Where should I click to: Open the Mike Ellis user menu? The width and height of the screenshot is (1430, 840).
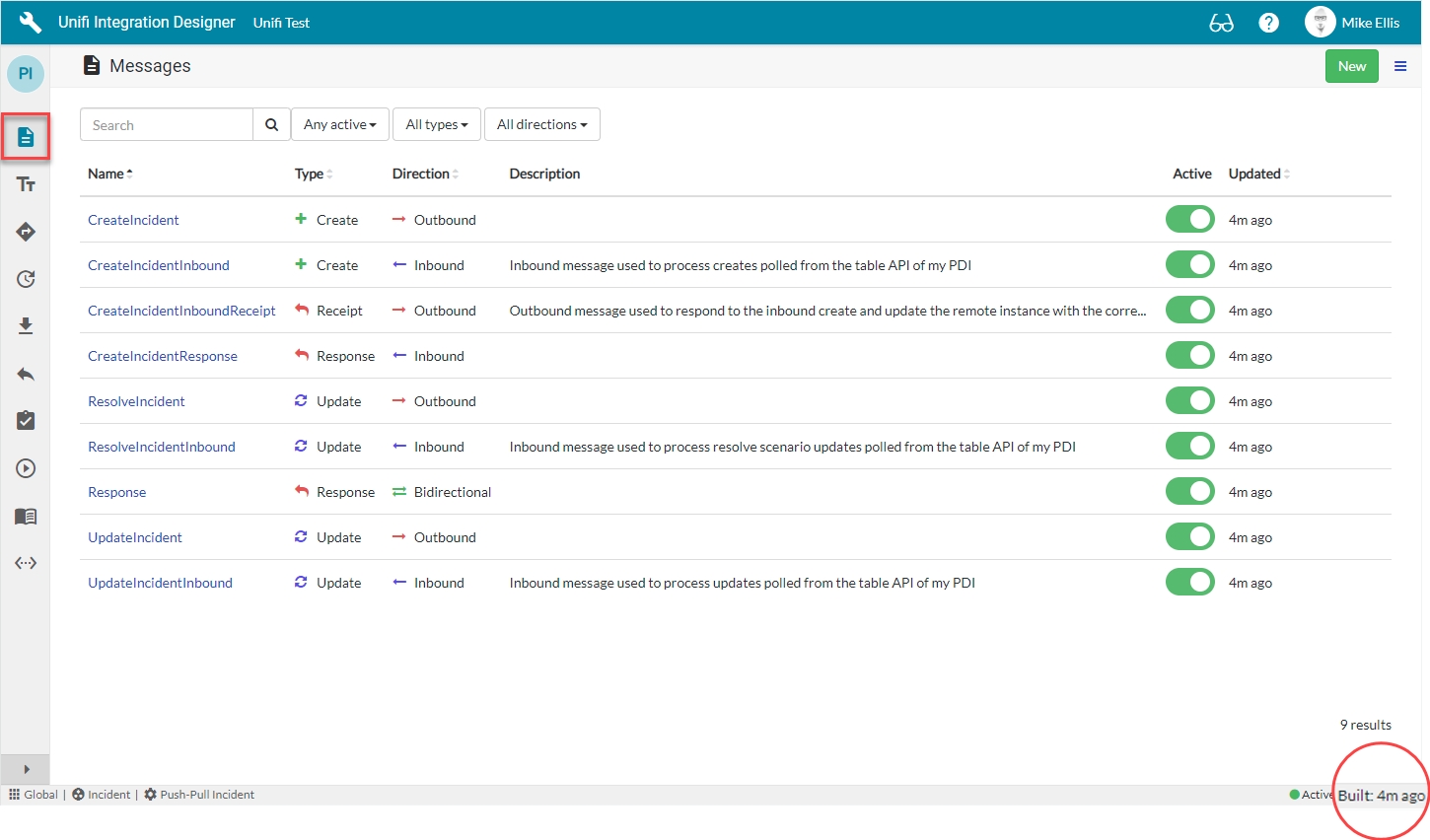(x=1353, y=23)
